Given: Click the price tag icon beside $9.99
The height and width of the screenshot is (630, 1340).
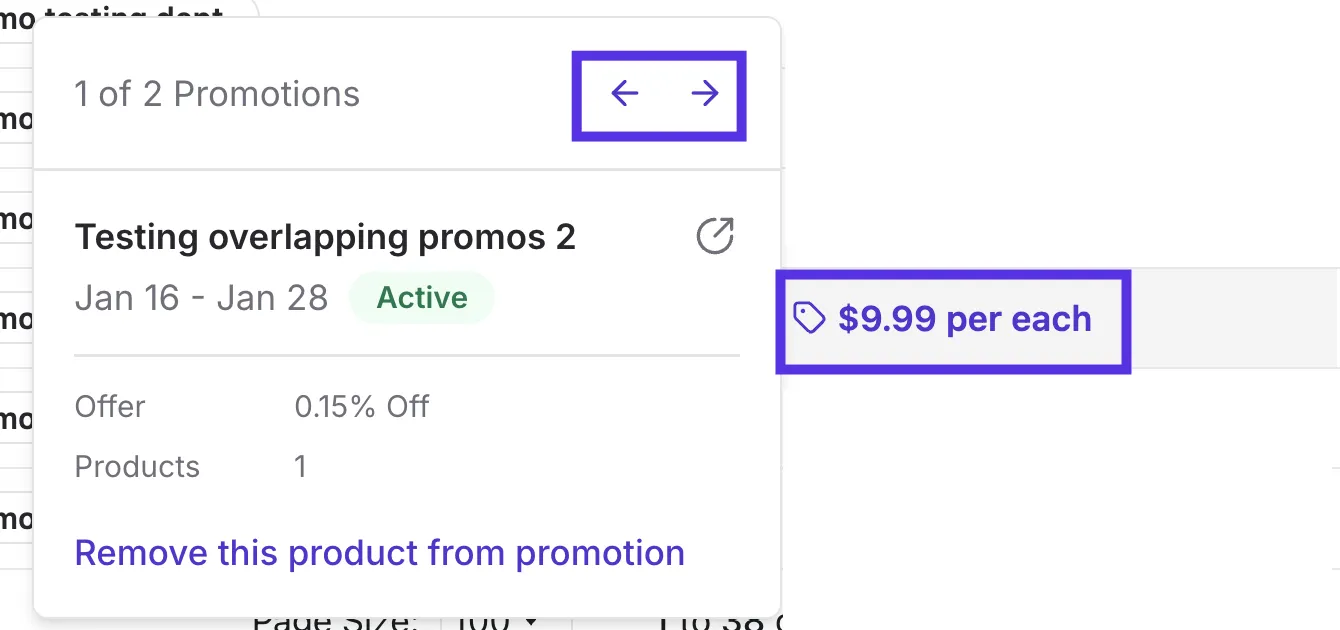Looking at the screenshot, I should (809, 319).
